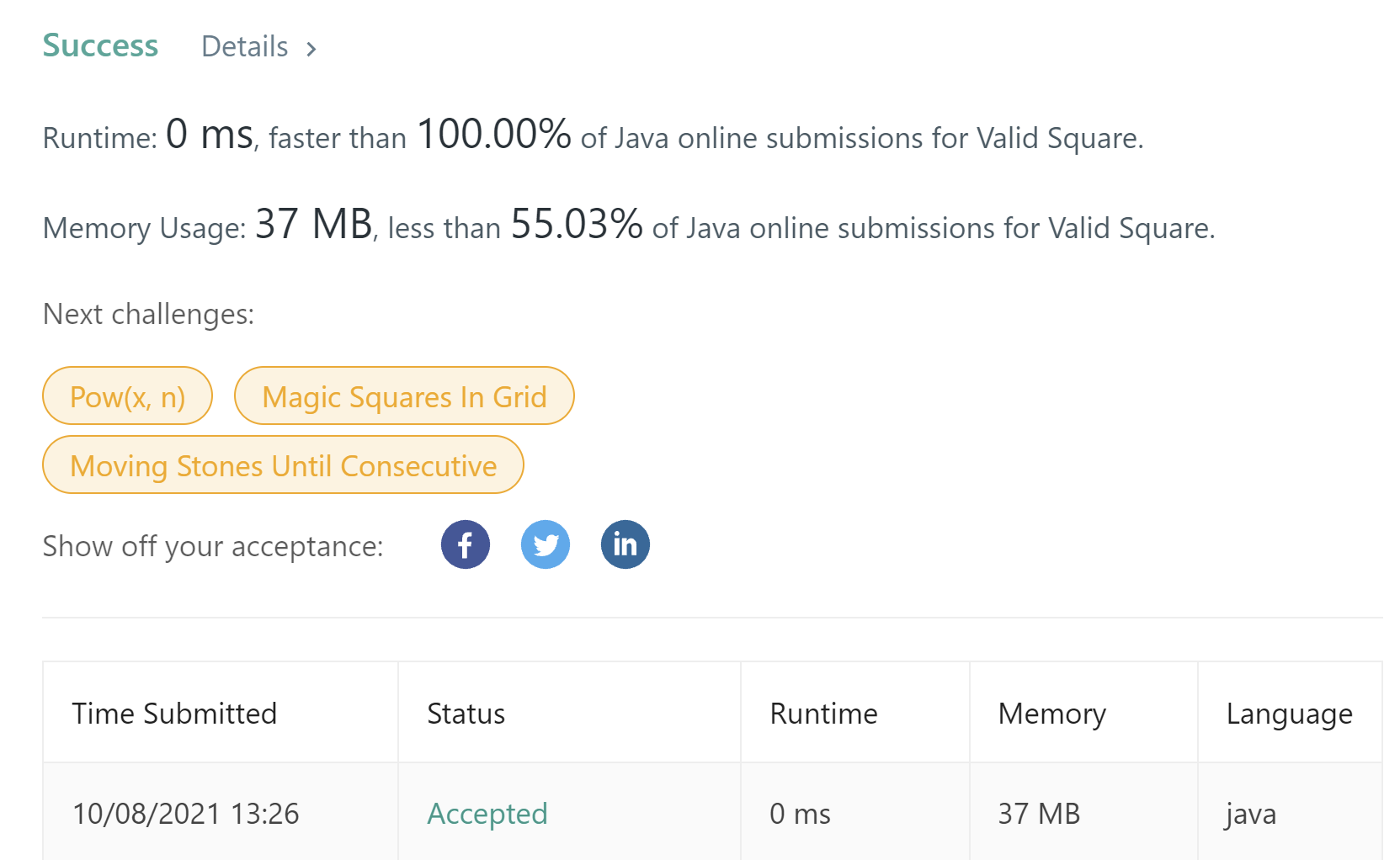Share acceptance on Twitter icon
This screenshot has height=860, width=1400.
546,544
